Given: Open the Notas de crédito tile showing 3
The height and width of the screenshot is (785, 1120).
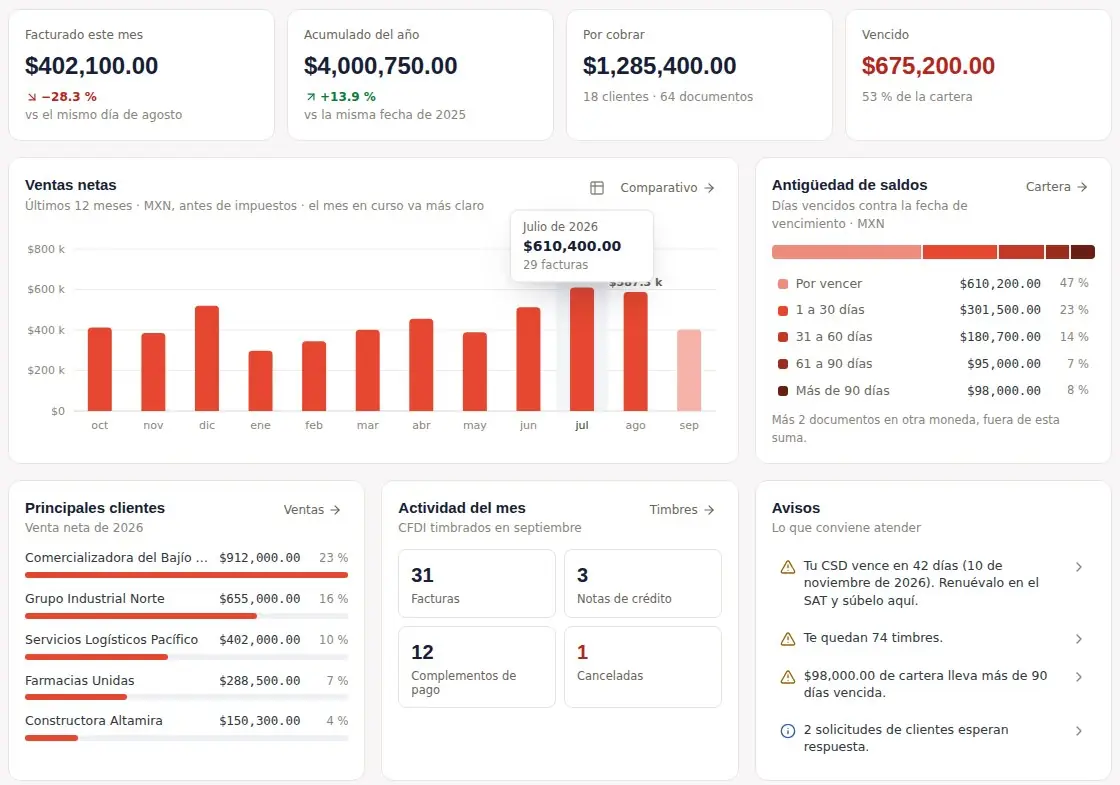Looking at the screenshot, I should 643,584.
